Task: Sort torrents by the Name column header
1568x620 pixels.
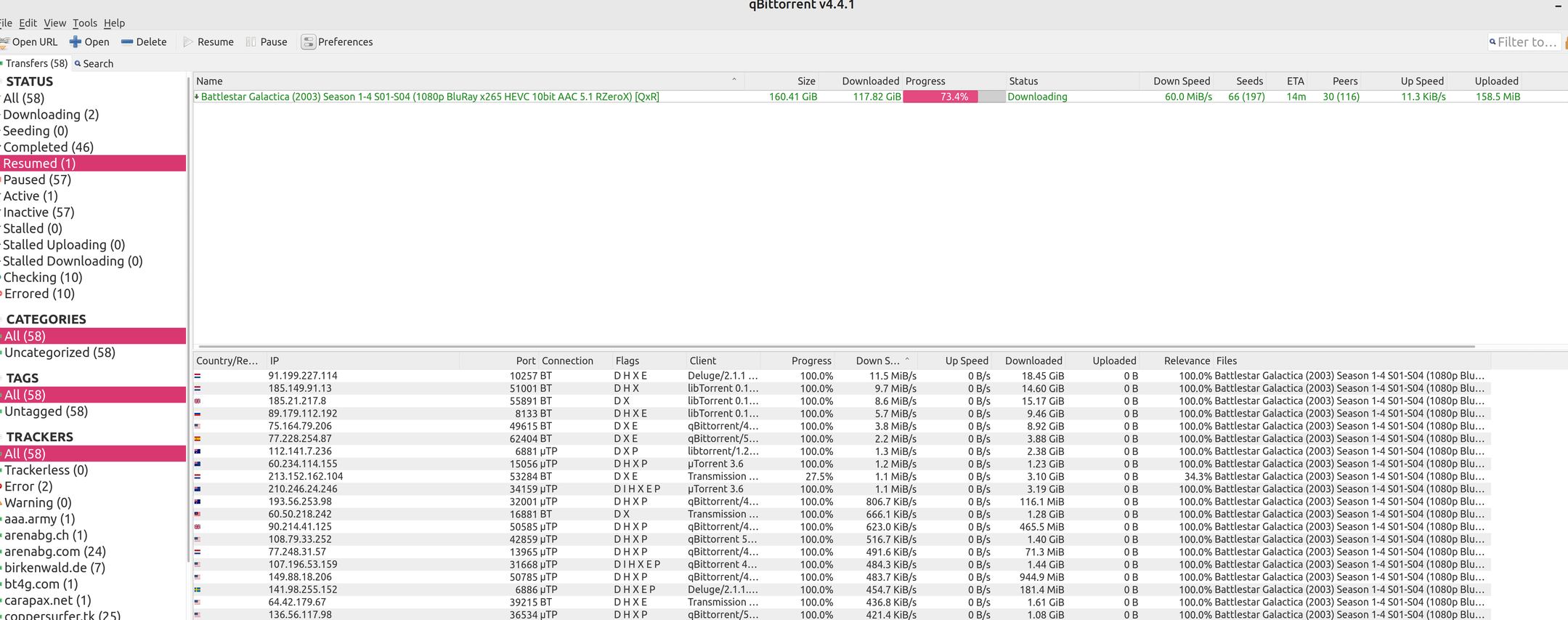Action: [209, 81]
